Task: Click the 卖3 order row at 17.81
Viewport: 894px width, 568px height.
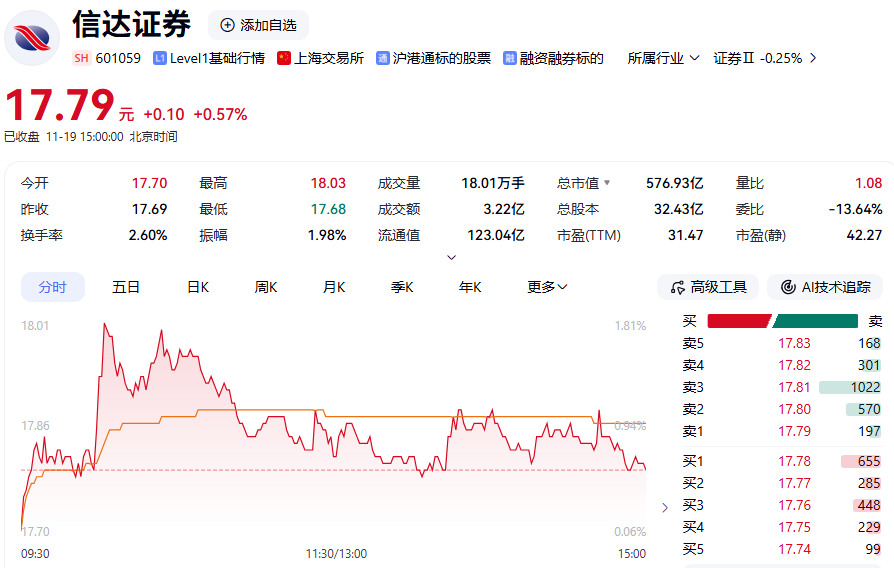Action: tap(781, 387)
